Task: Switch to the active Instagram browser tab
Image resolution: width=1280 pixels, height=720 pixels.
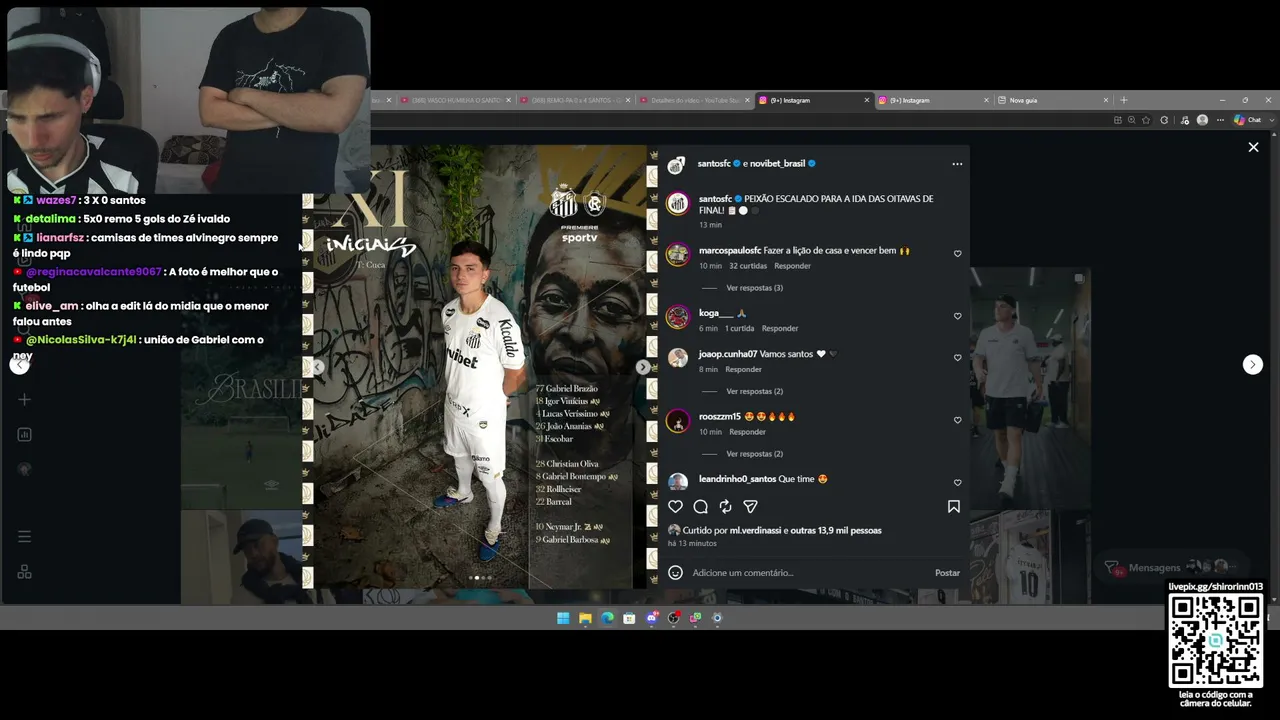Action: pyautogui.click(x=814, y=100)
